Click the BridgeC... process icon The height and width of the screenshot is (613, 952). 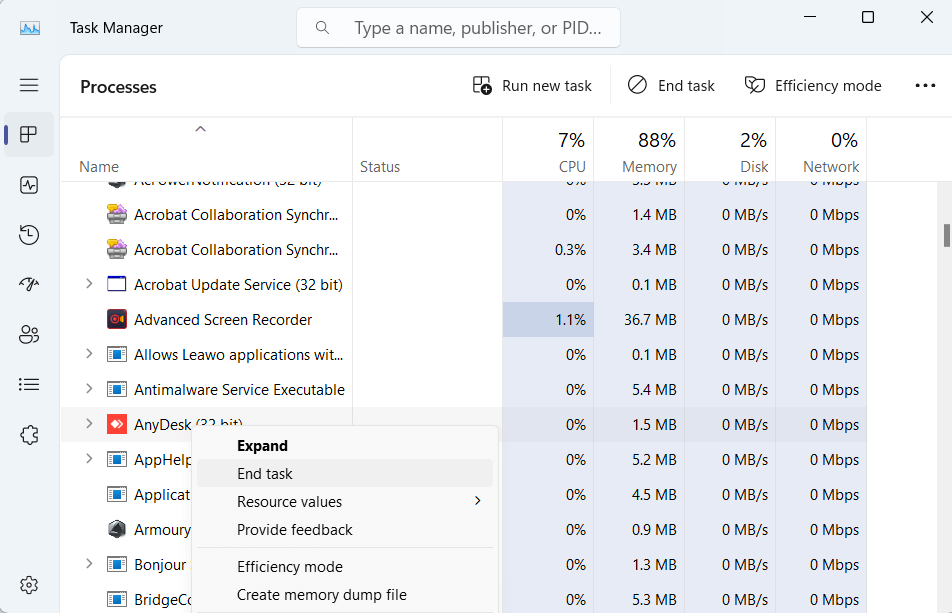click(117, 600)
